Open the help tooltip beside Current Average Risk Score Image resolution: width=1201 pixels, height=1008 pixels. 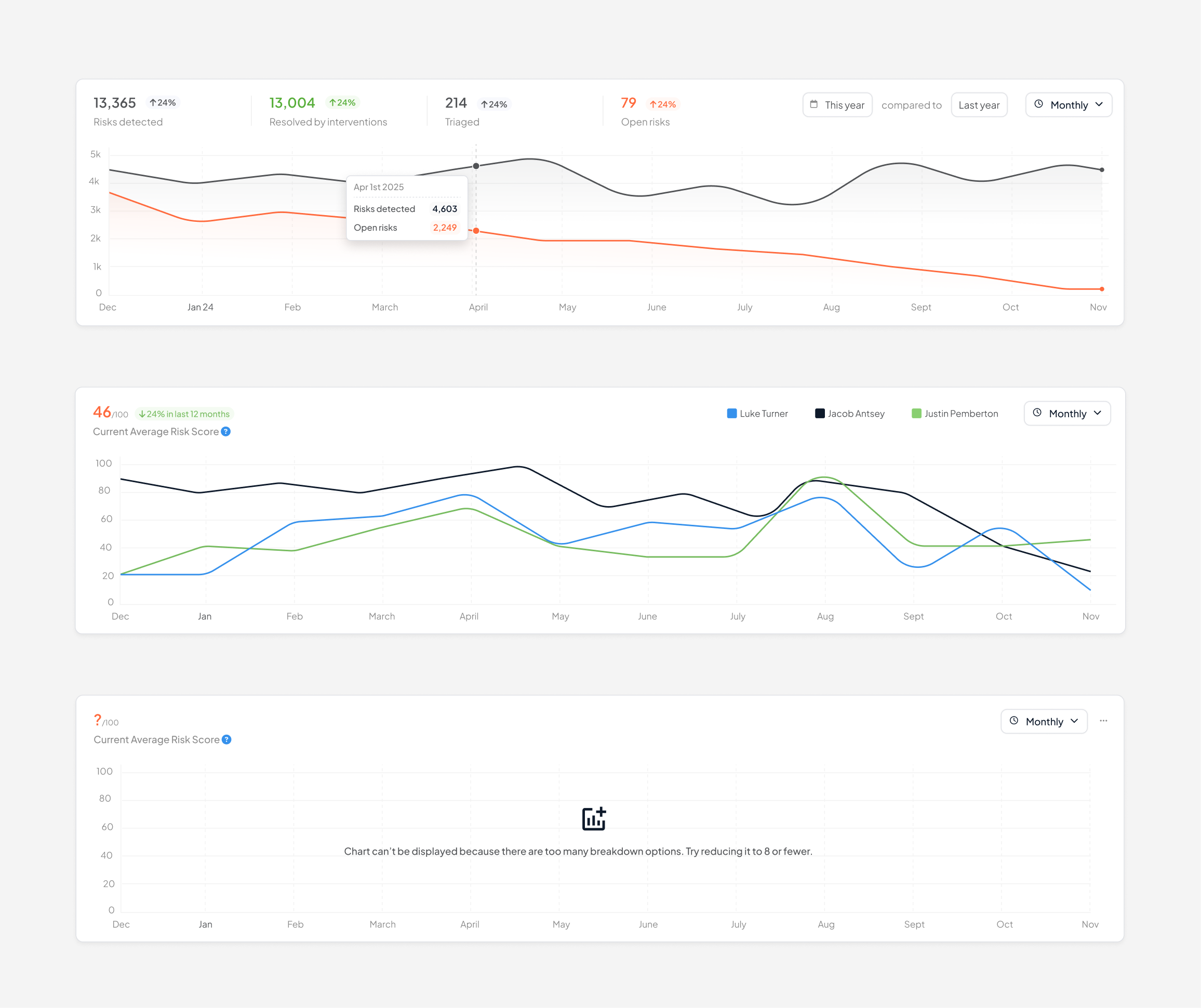(226, 431)
